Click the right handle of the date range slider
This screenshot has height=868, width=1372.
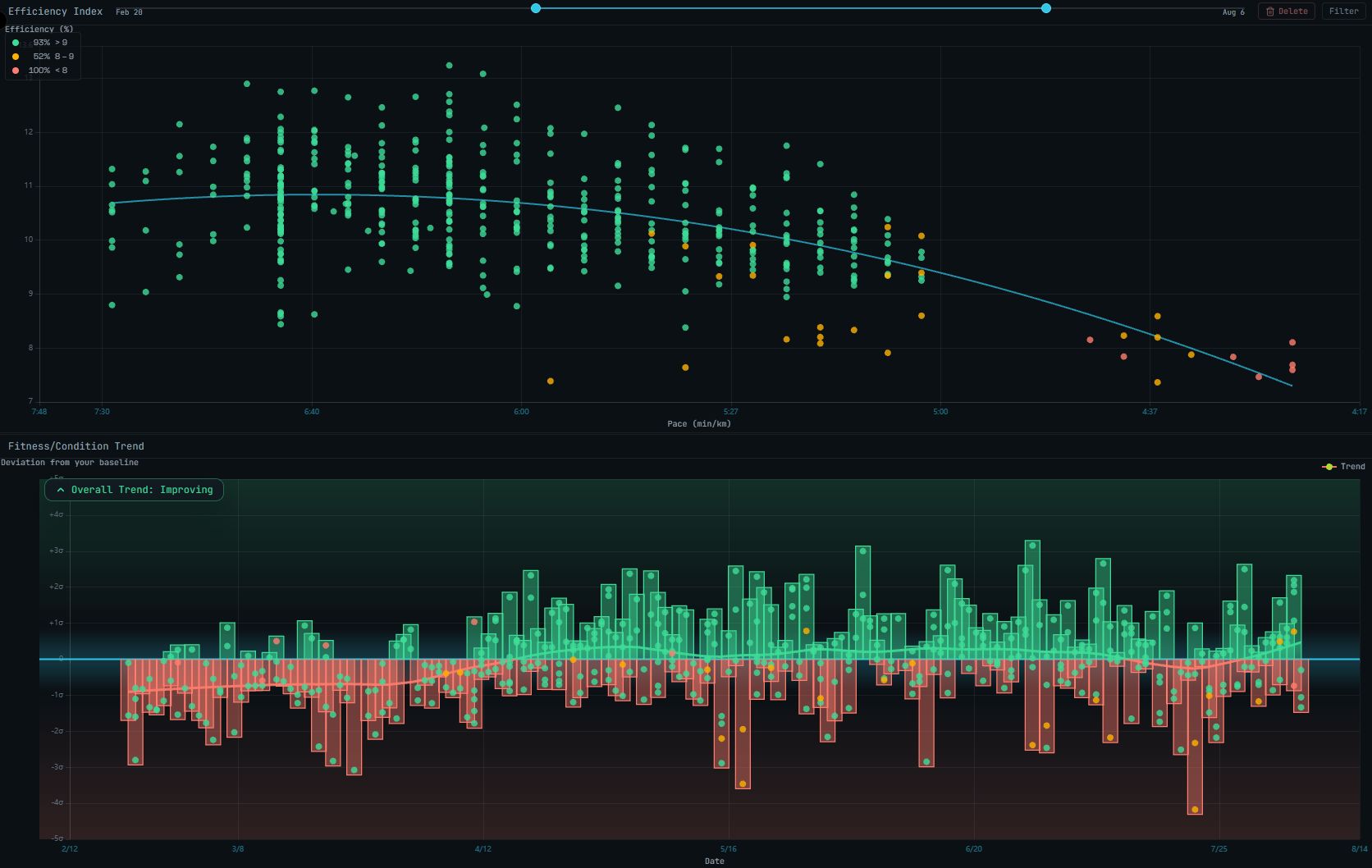[x=1046, y=8]
